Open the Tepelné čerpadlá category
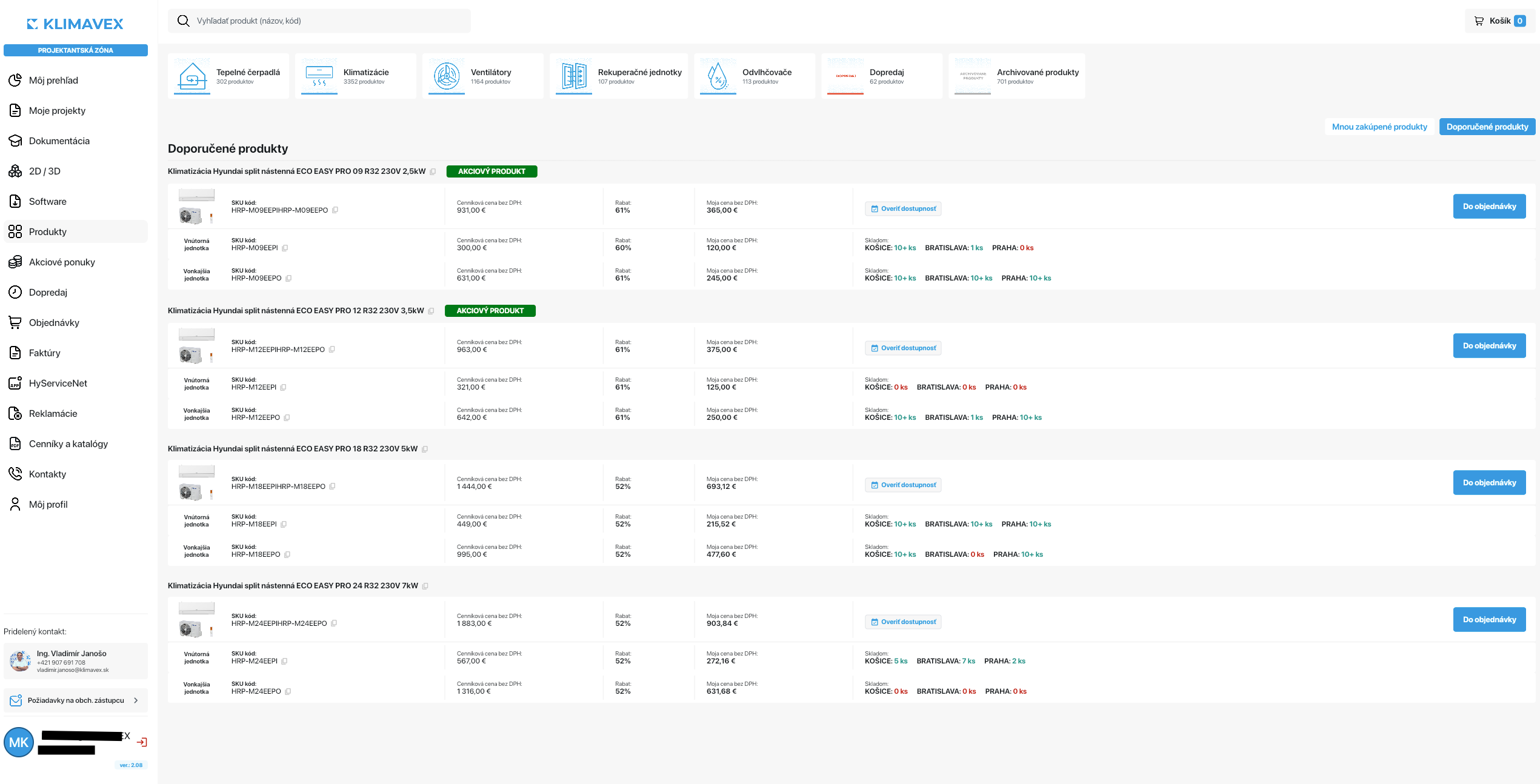The height and width of the screenshot is (784, 1540). tap(228, 76)
